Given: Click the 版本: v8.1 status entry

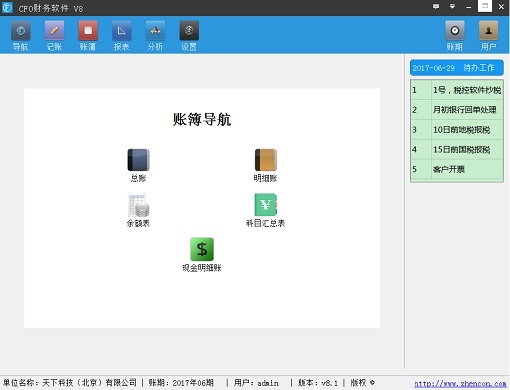Looking at the screenshot, I should (x=318, y=383).
